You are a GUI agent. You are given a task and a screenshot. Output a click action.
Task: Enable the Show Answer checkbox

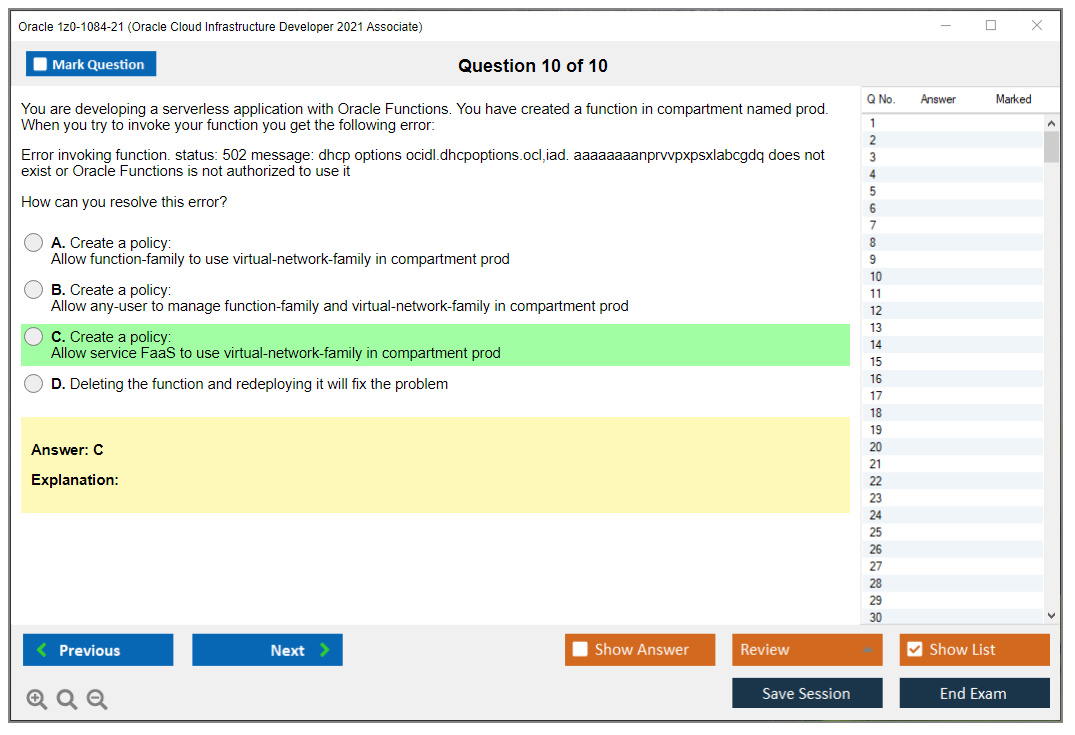point(580,649)
